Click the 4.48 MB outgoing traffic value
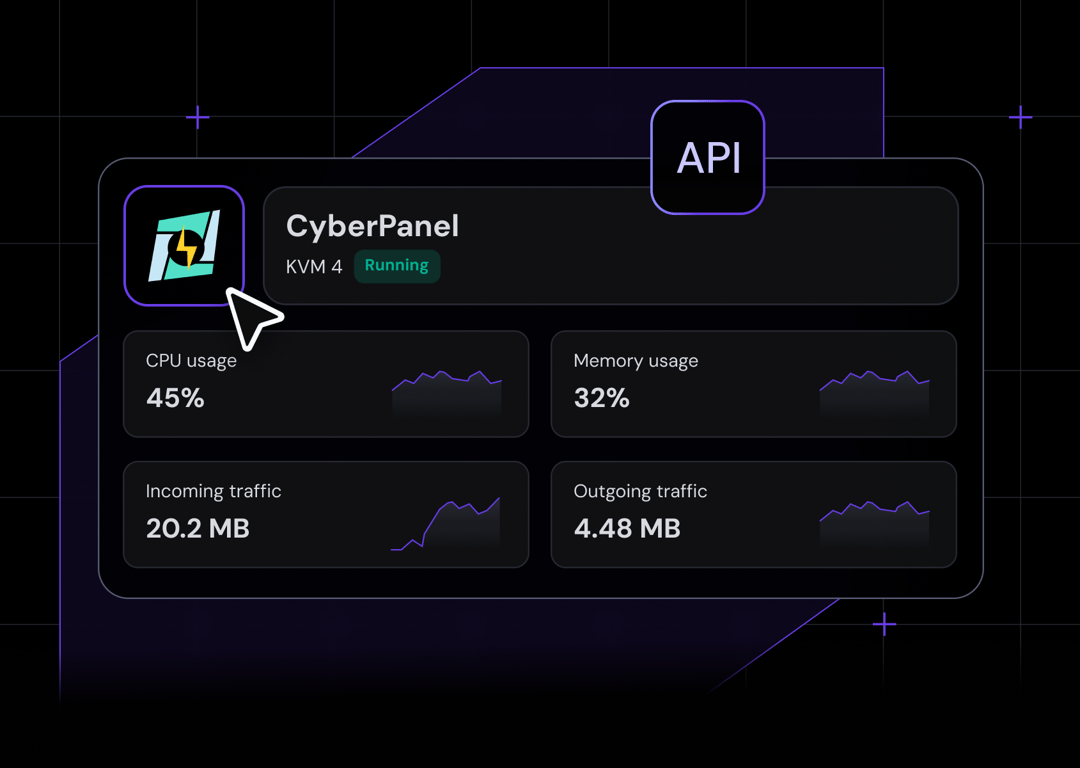This screenshot has width=1080, height=768. [627, 528]
